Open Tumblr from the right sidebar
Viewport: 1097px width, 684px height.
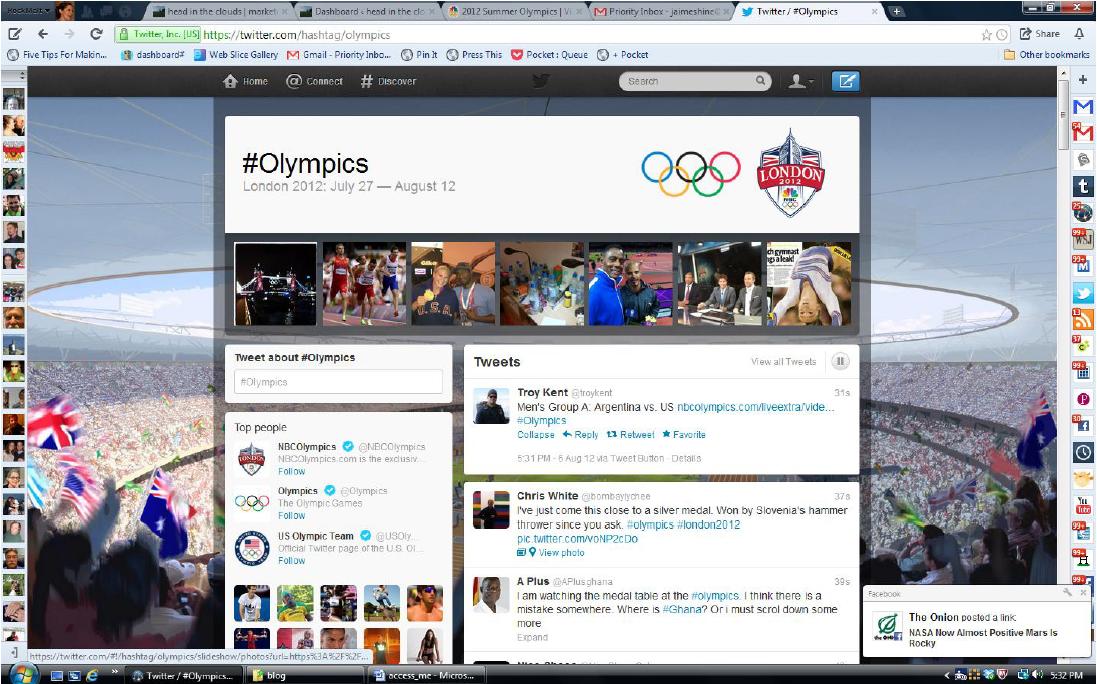pos(1082,186)
